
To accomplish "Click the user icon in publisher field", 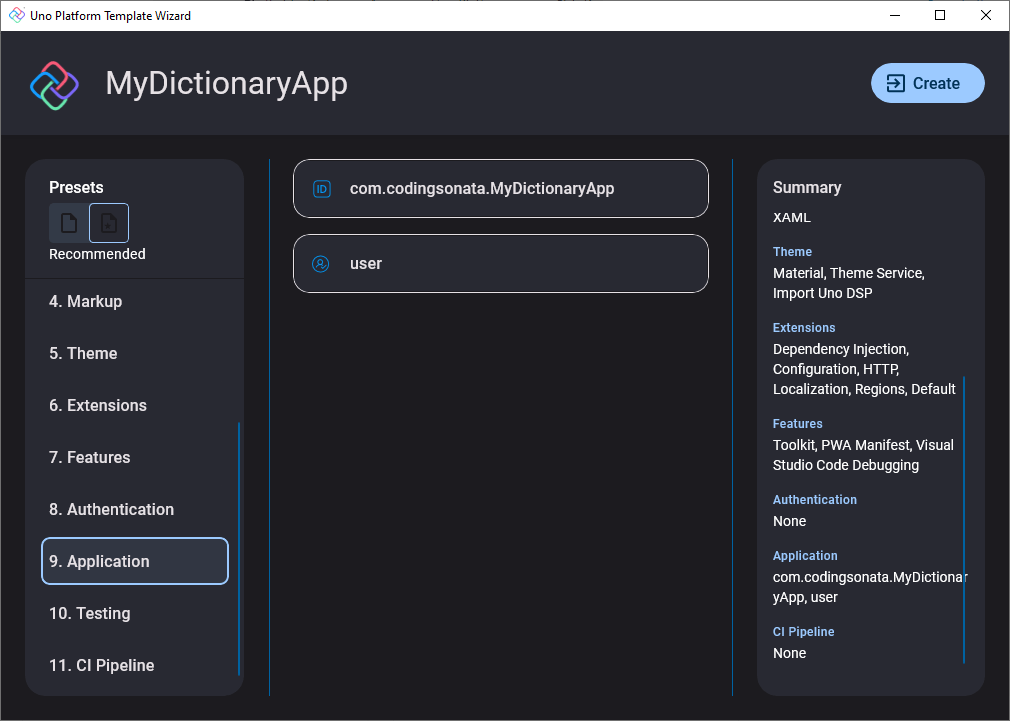I will tap(321, 264).
